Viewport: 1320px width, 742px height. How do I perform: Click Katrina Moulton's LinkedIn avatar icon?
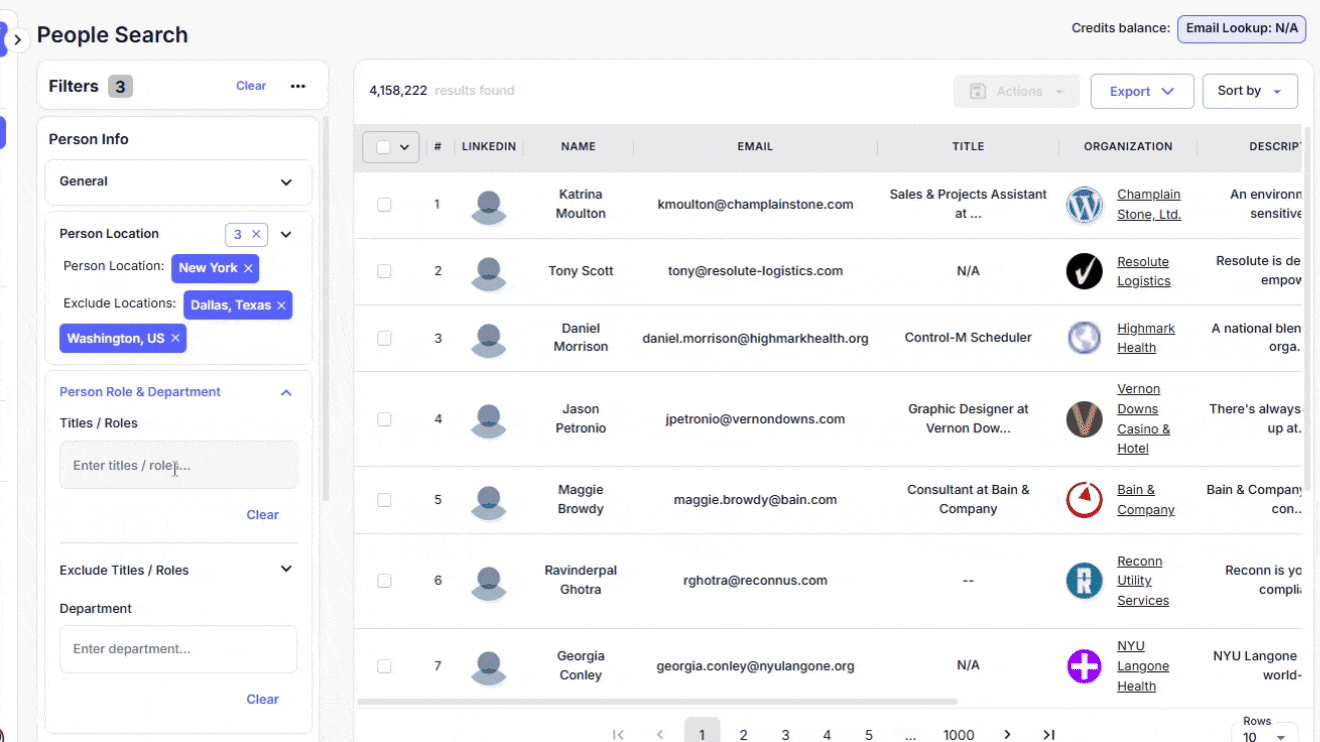click(x=489, y=205)
